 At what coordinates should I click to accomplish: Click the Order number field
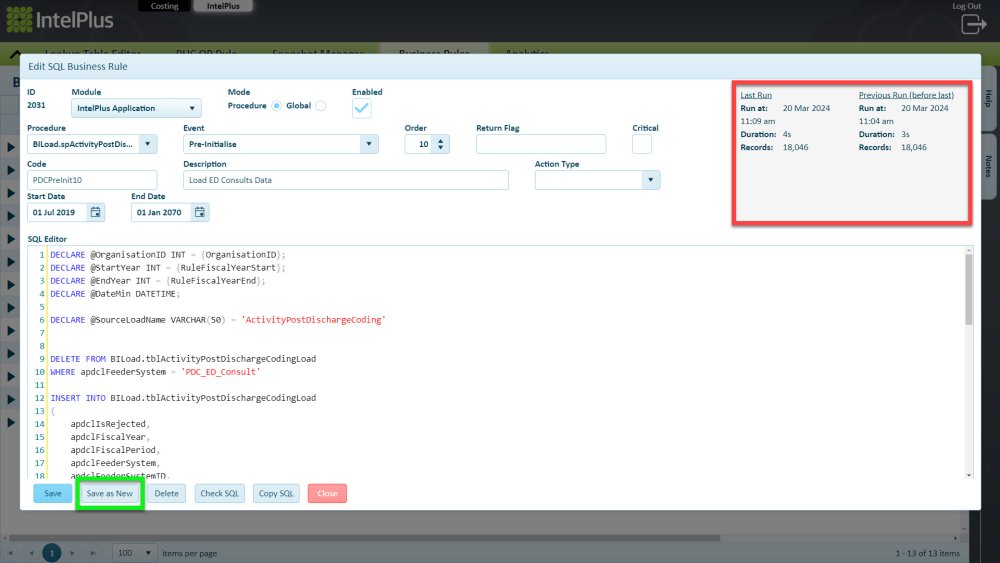419,144
